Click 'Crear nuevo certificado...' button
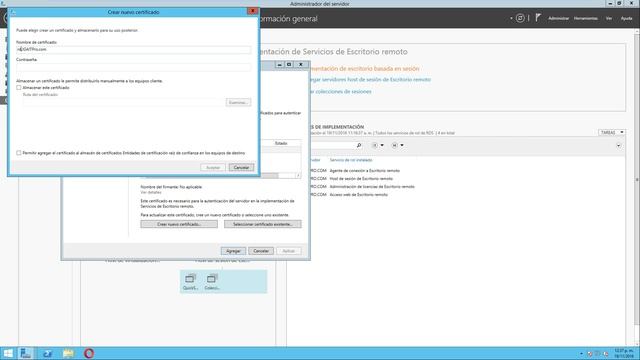640x360 pixels. pos(179,224)
